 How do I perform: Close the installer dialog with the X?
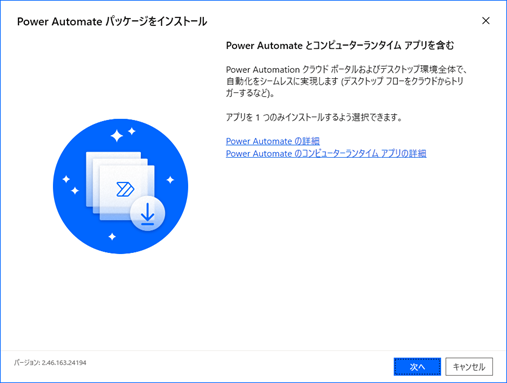pyautogui.click(x=486, y=21)
